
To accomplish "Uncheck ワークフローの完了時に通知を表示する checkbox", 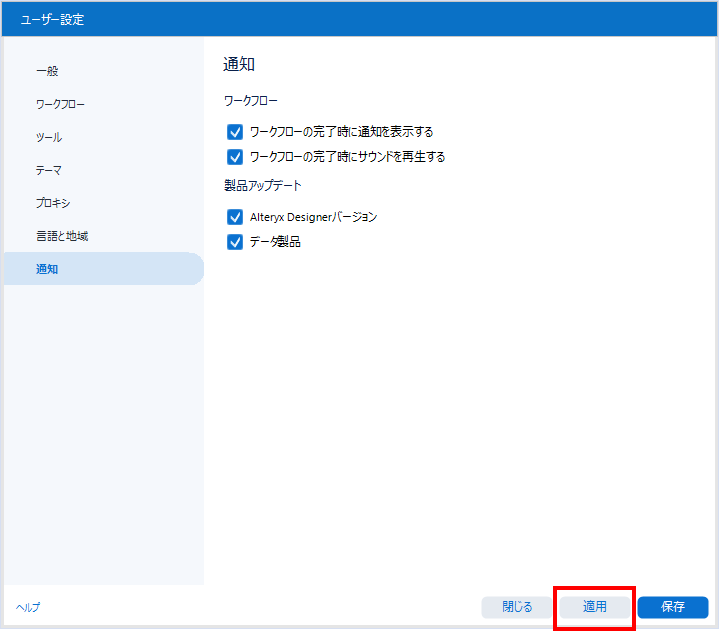I will click(x=235, y=132).
